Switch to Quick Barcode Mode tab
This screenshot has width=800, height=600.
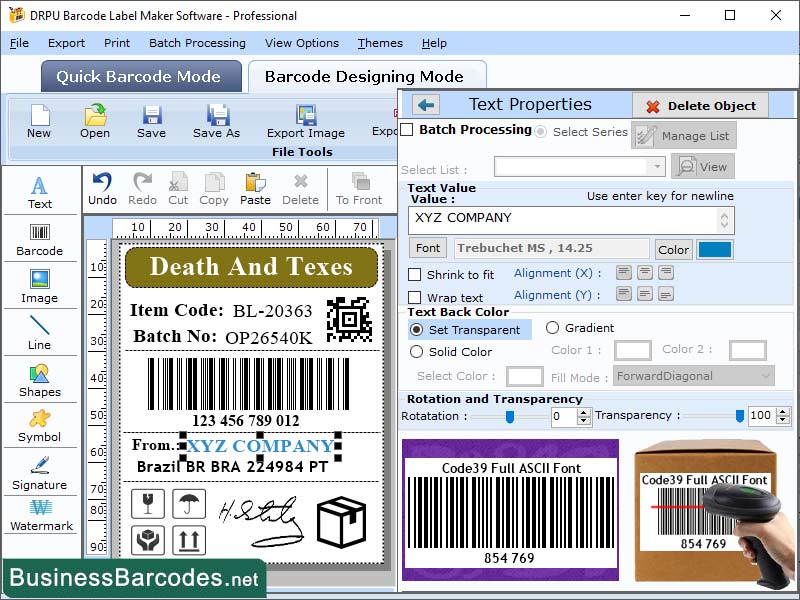tap(140, 76)
